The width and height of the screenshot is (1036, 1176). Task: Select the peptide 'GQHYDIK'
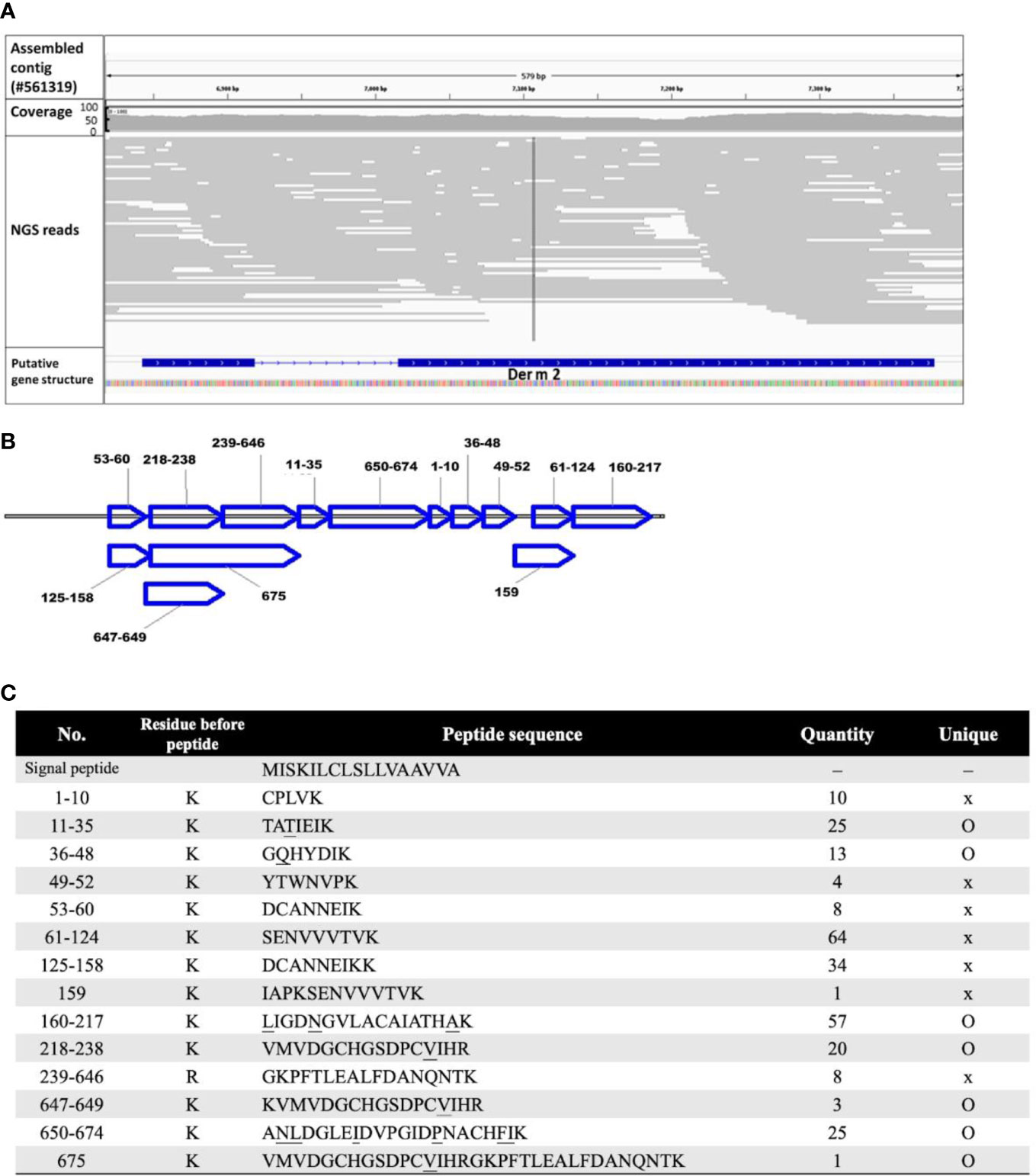[306, 854]
